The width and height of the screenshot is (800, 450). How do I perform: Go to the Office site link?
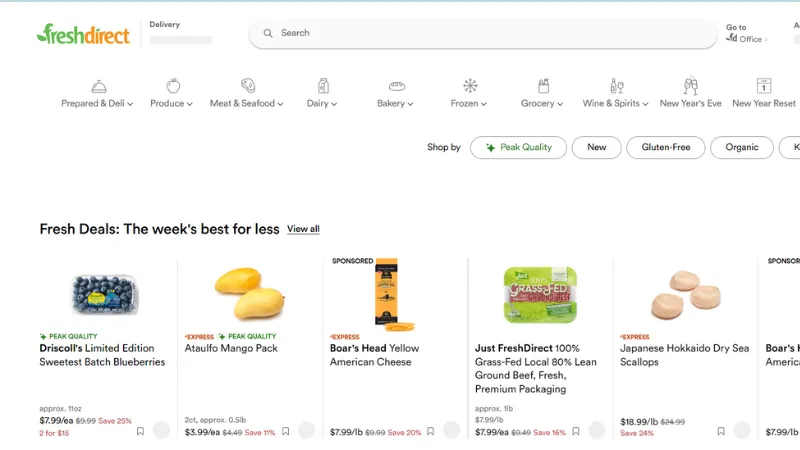click(x=746, y=39)
